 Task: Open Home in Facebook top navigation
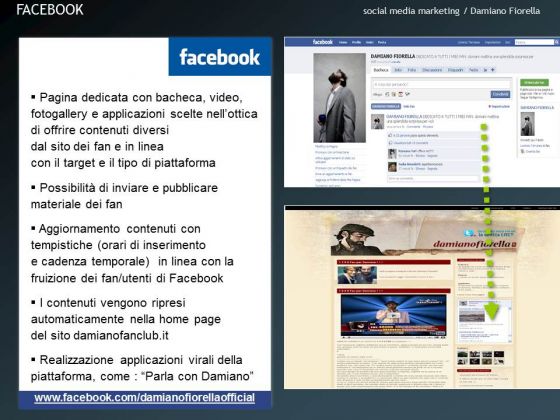point(343,42)
